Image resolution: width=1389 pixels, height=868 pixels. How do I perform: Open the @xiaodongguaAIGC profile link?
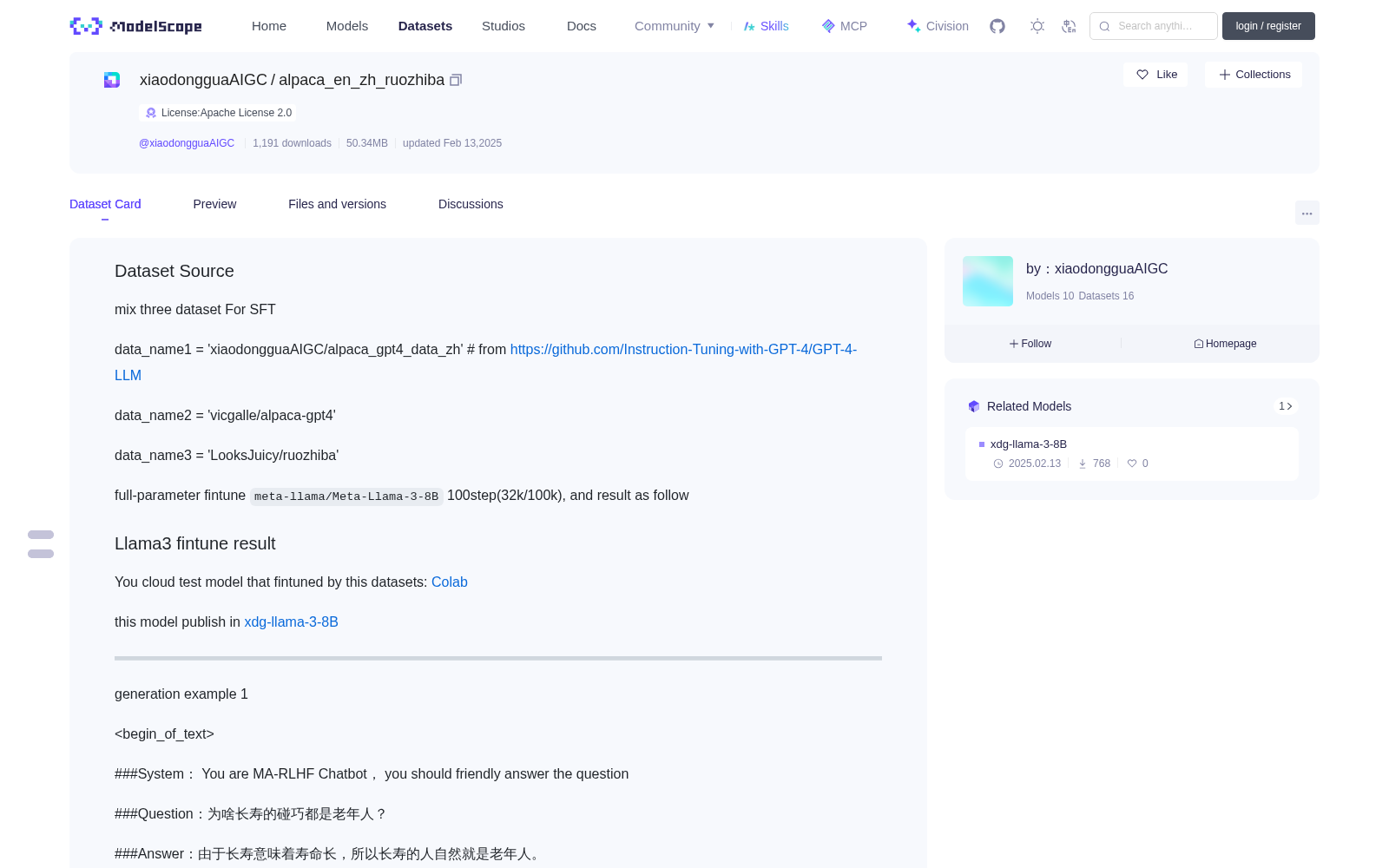pyautogui.click(x=187, y=143)
